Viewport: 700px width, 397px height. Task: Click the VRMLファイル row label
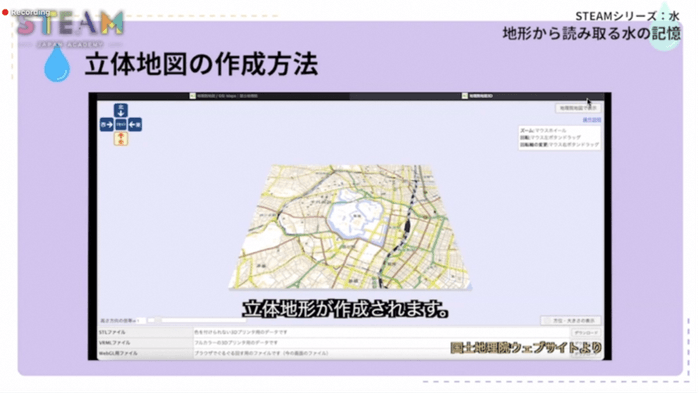114,343
